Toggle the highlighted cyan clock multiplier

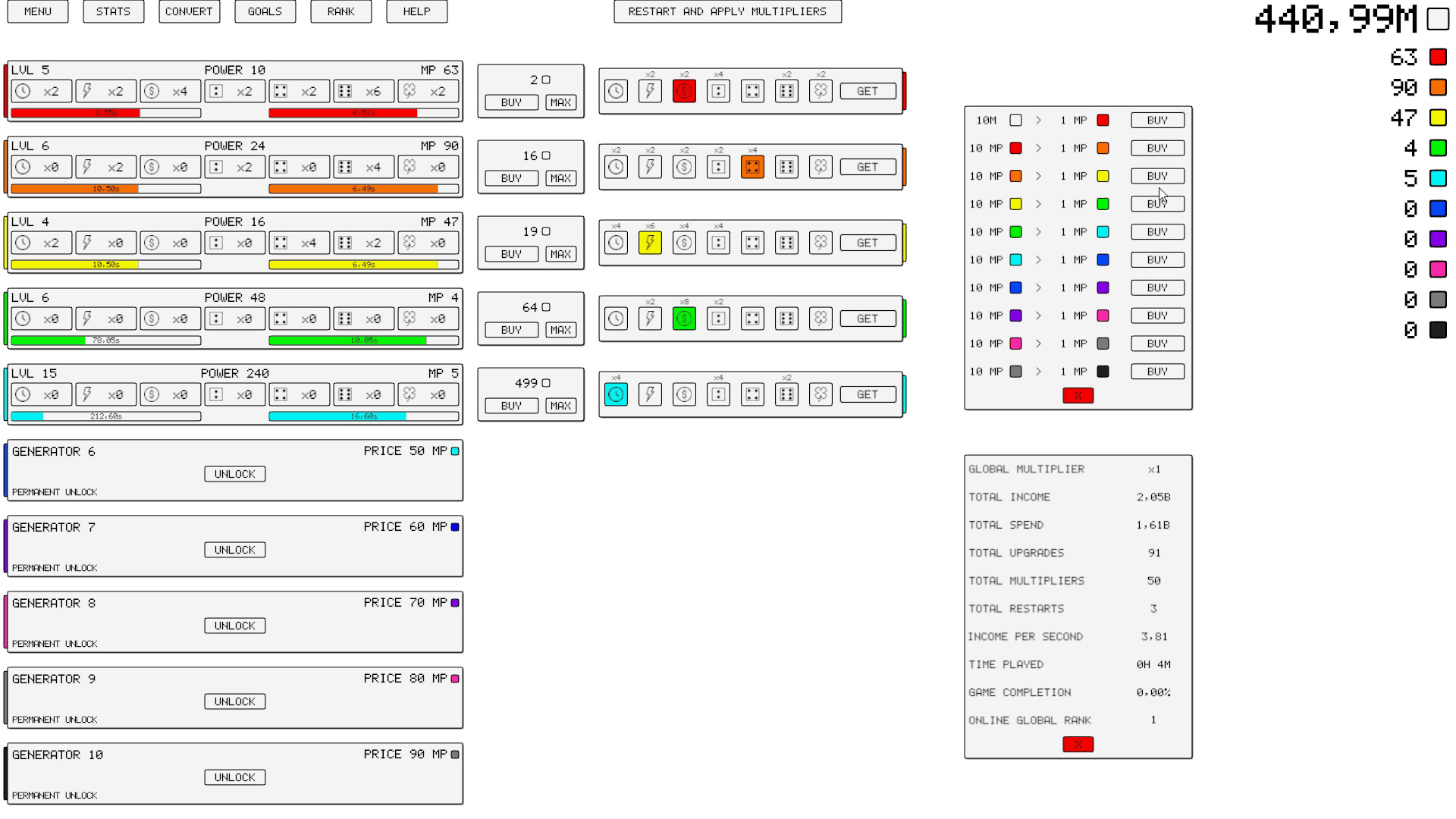pos(616,394)
